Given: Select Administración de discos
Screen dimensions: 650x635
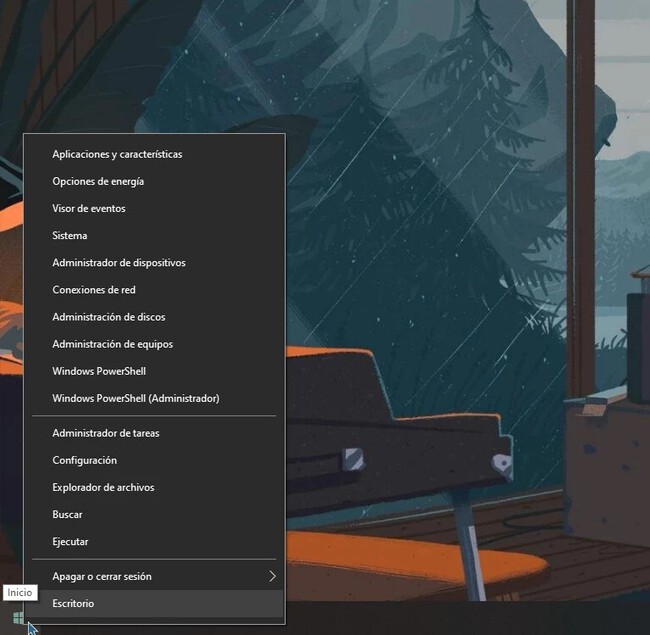Looking at the screenshot, I should pos(154,317).
